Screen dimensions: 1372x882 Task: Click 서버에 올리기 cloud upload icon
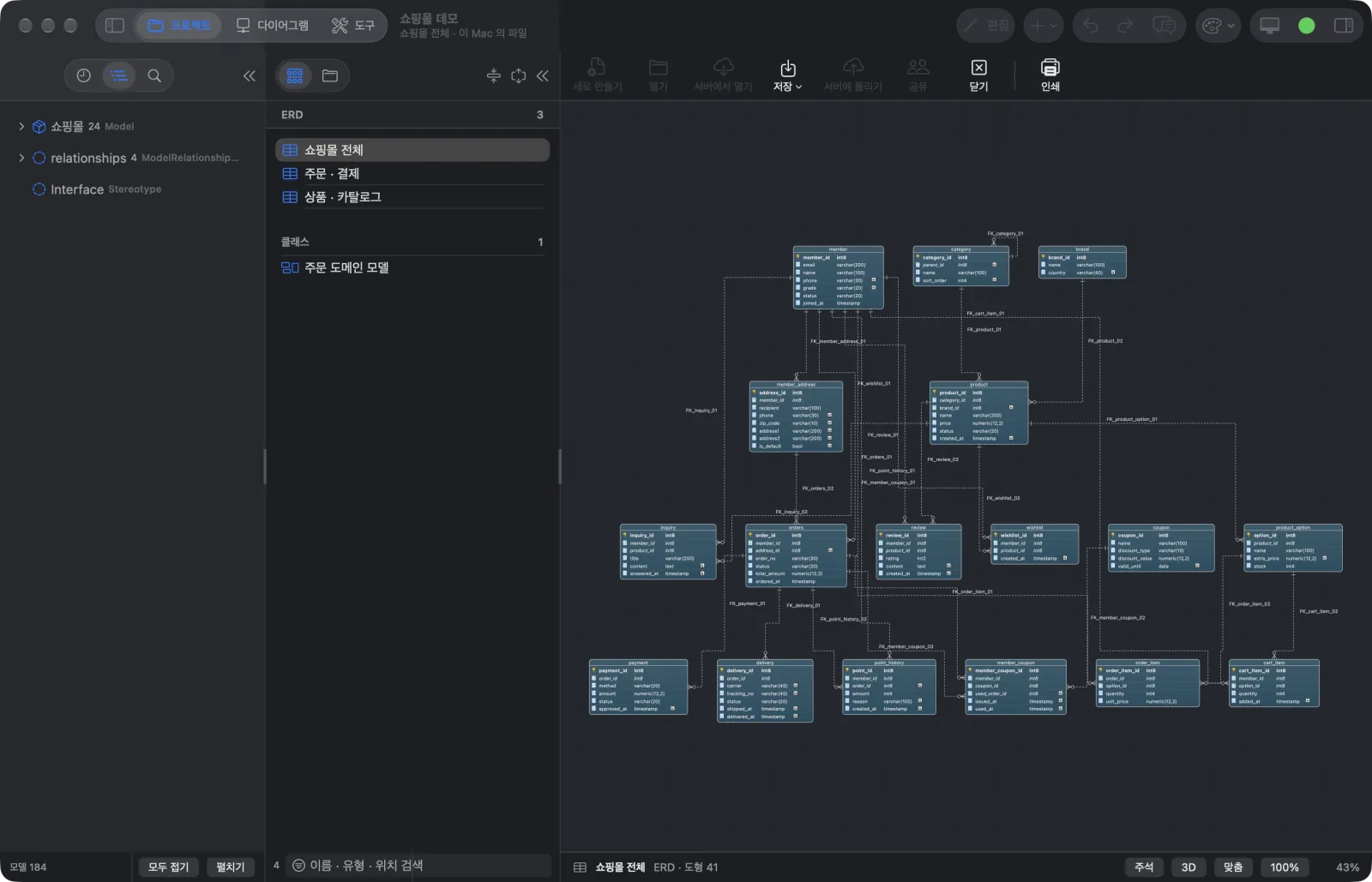(853, 75)
